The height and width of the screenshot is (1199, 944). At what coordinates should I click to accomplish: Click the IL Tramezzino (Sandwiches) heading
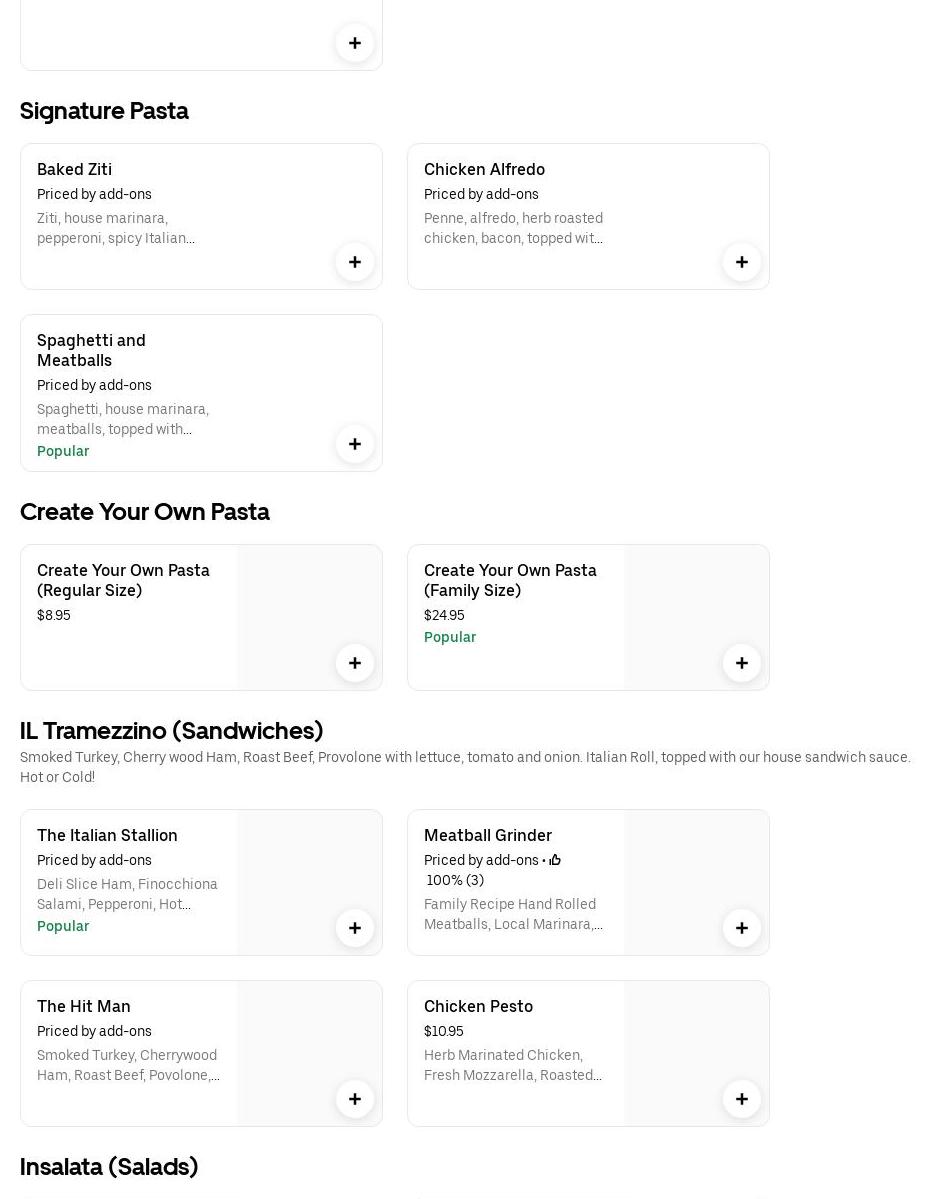tap(171, 731)
